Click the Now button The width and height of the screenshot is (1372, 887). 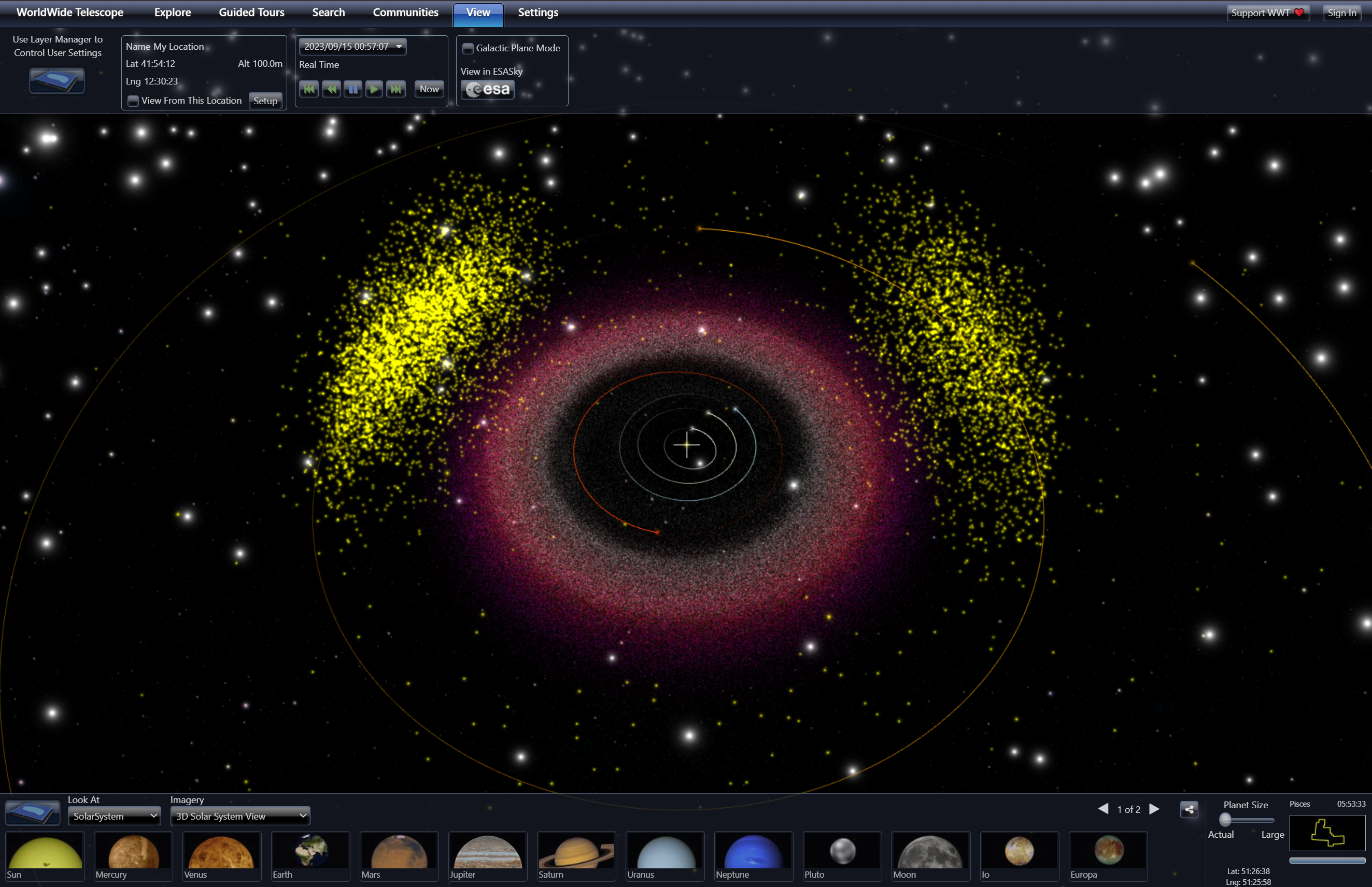pos(429,89)
